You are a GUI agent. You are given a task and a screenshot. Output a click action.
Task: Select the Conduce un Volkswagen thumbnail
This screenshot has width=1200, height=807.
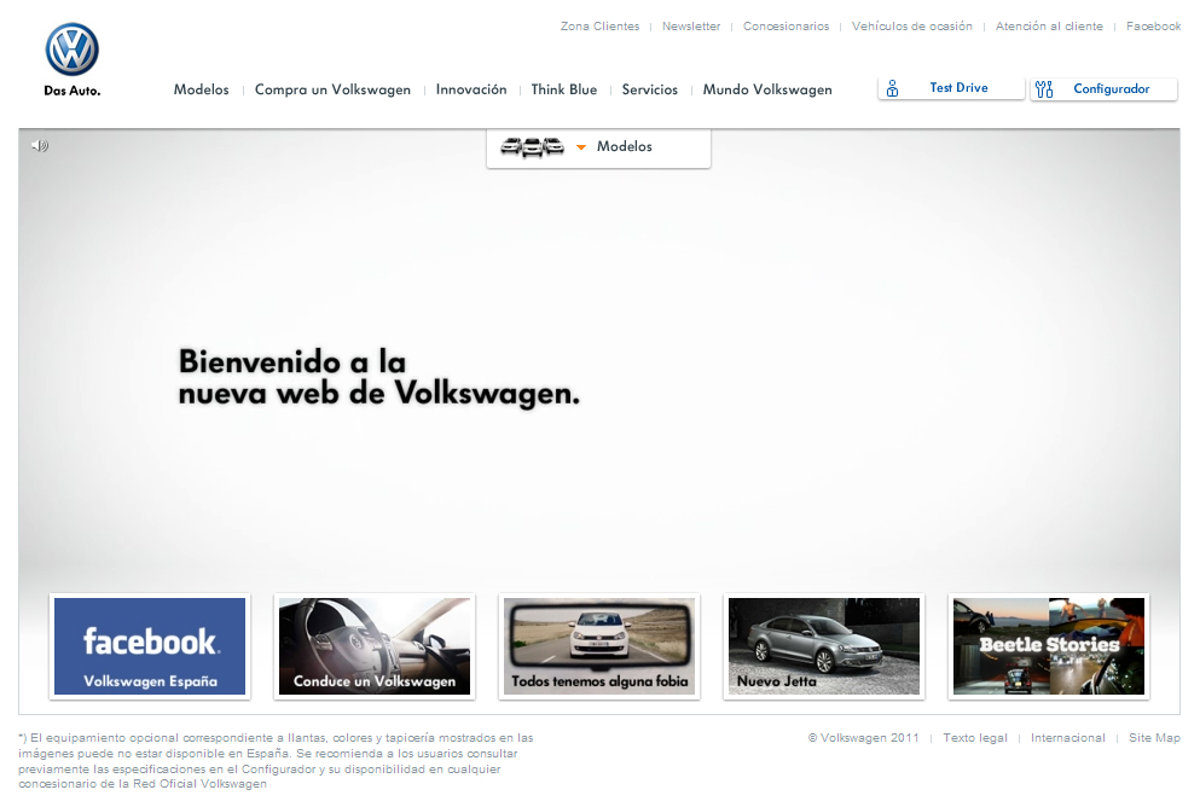(x=375, y=646)
